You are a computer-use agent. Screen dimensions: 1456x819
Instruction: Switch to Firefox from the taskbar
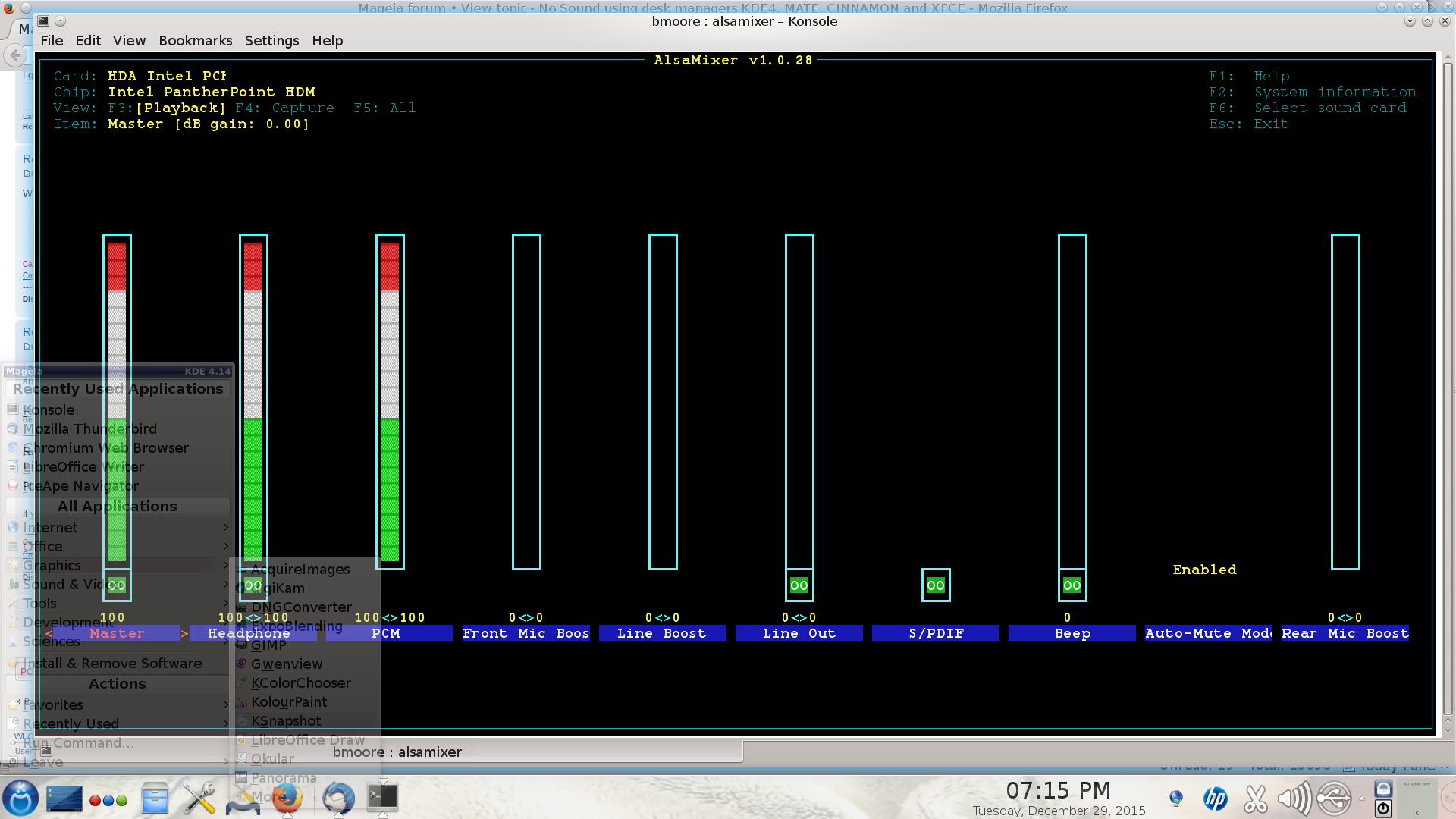pyautogui.click(x=287, y=798)
